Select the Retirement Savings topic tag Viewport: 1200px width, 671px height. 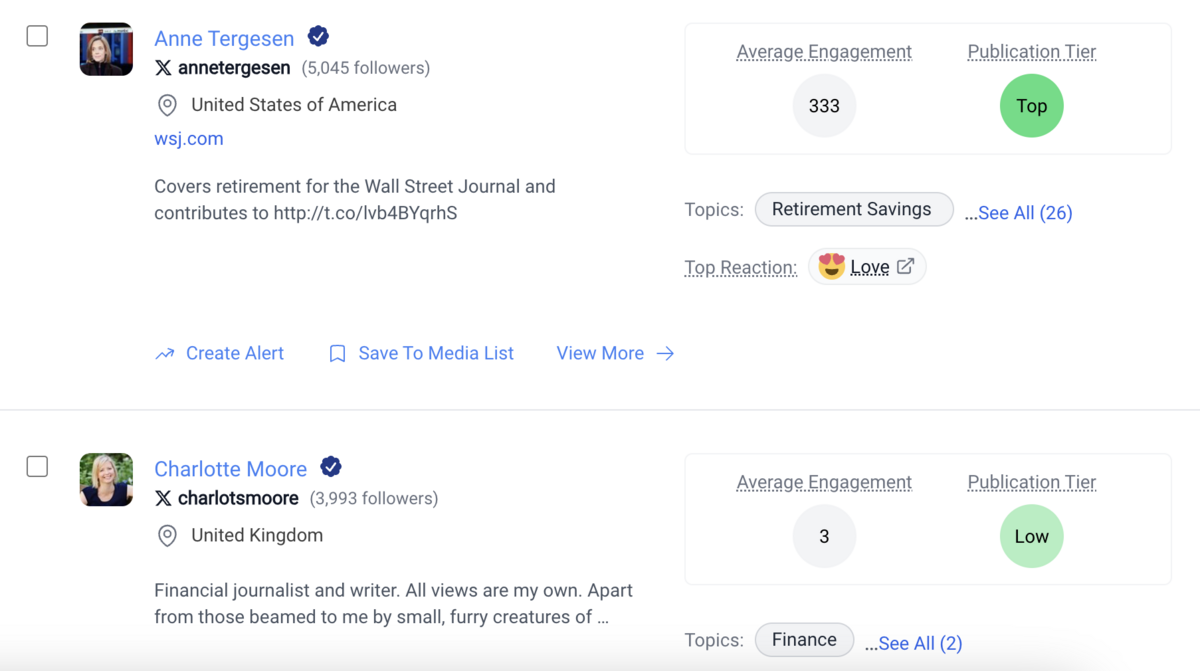pos(853,209)
